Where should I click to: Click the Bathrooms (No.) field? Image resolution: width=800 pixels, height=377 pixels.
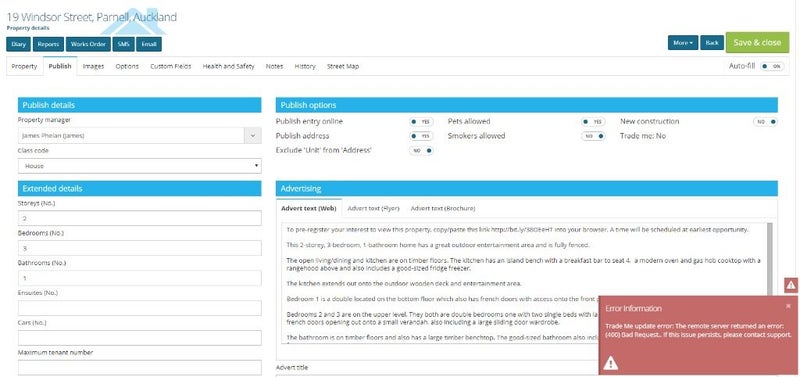[x=139, y=278]
